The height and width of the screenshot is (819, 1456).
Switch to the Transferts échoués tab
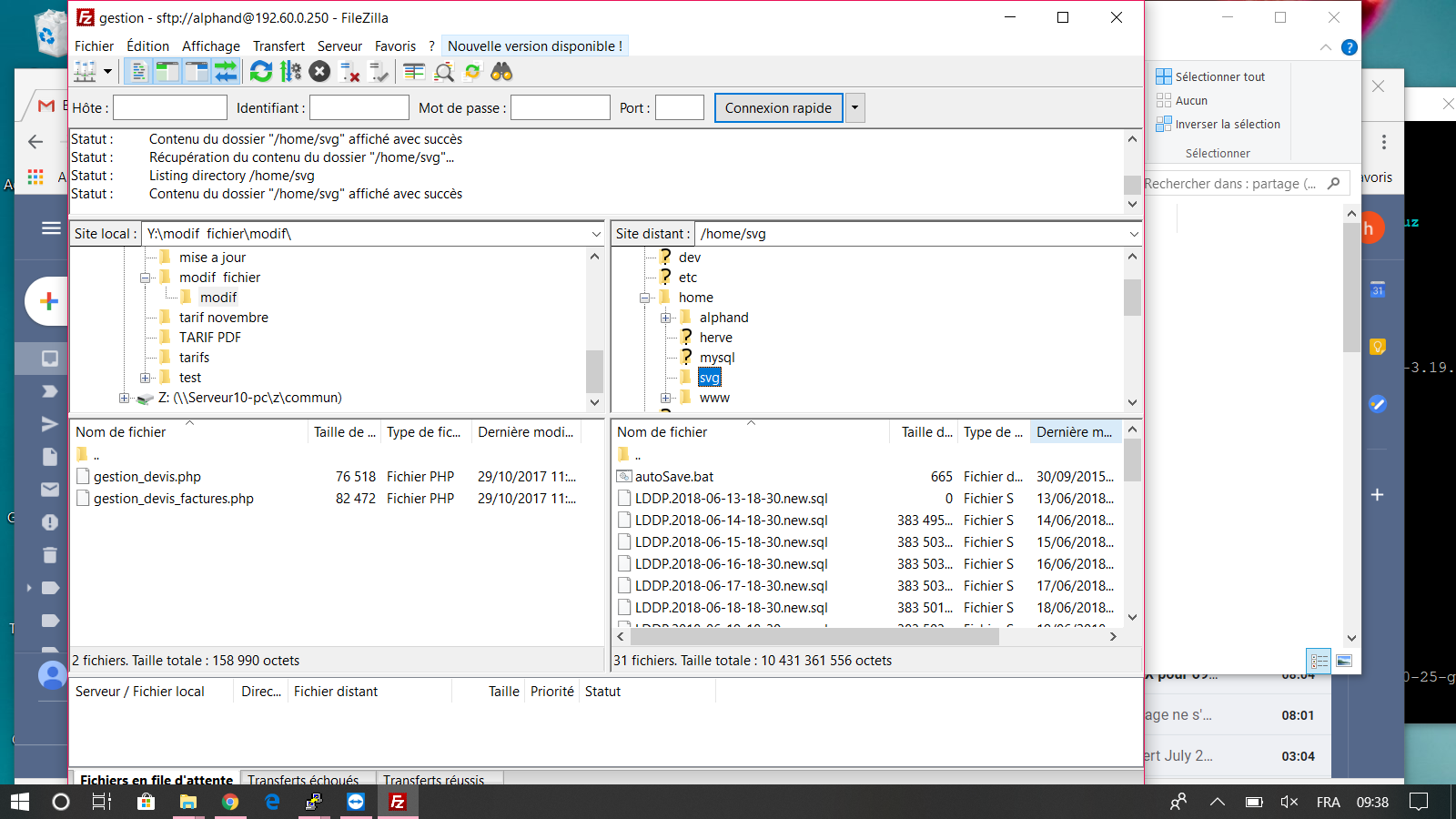tap(303, 779)
